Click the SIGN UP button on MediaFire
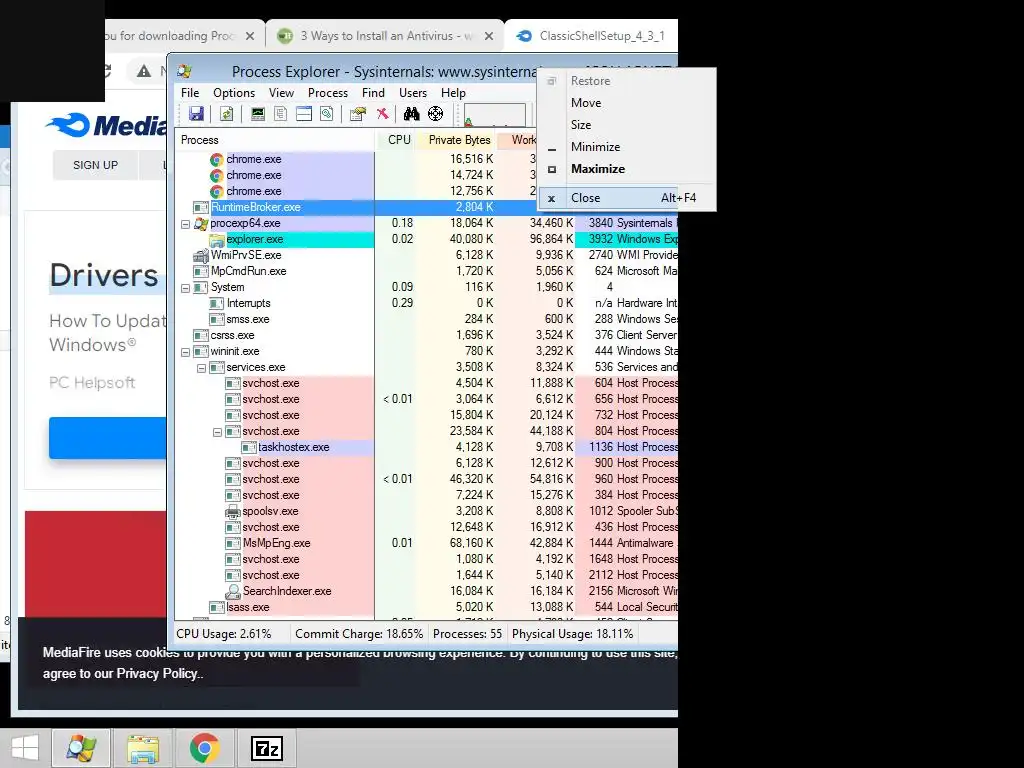This screenshot has width=1024, height=768. 95,165
